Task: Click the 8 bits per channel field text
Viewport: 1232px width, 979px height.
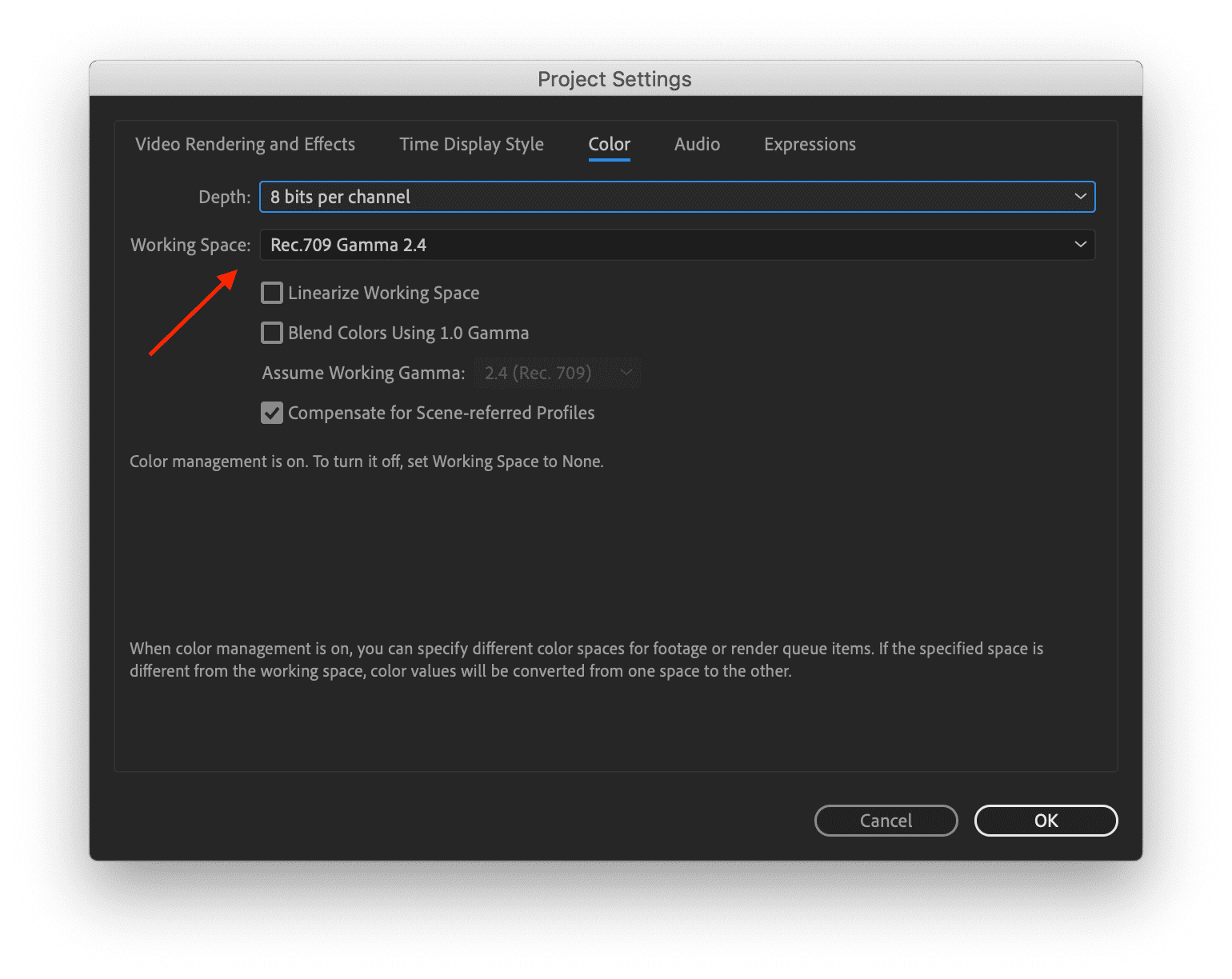Action: pyautogui.click(x=340, y=197)
